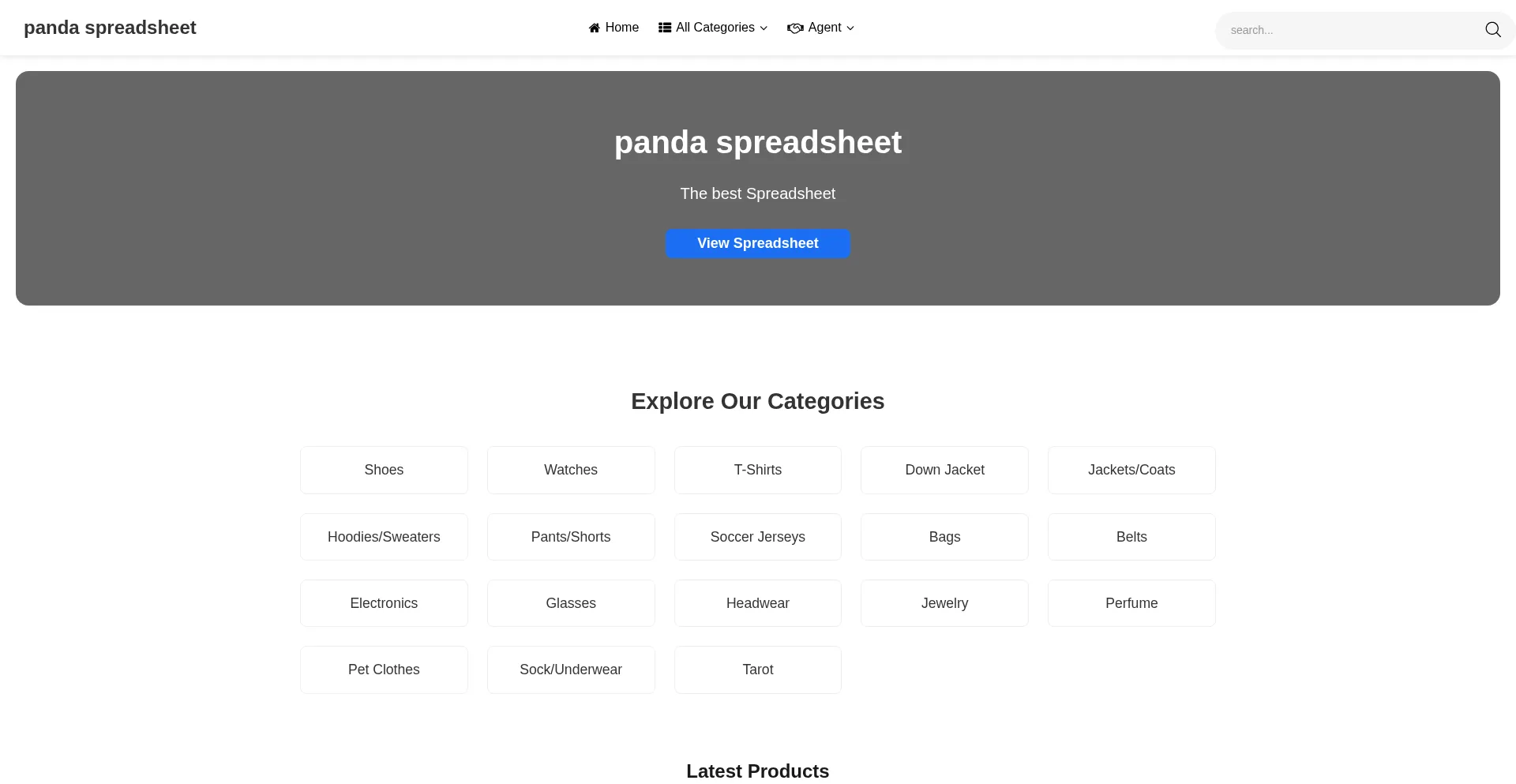Open the Soccer Jerseys category
The width and height of the screenshot is (1516, 784).
tap(757, 537)
